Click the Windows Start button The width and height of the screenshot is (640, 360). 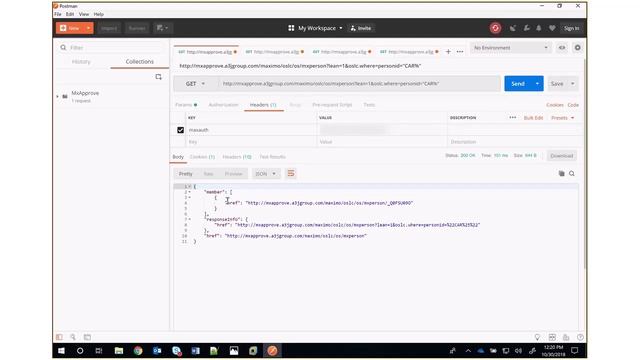(61, 351)
